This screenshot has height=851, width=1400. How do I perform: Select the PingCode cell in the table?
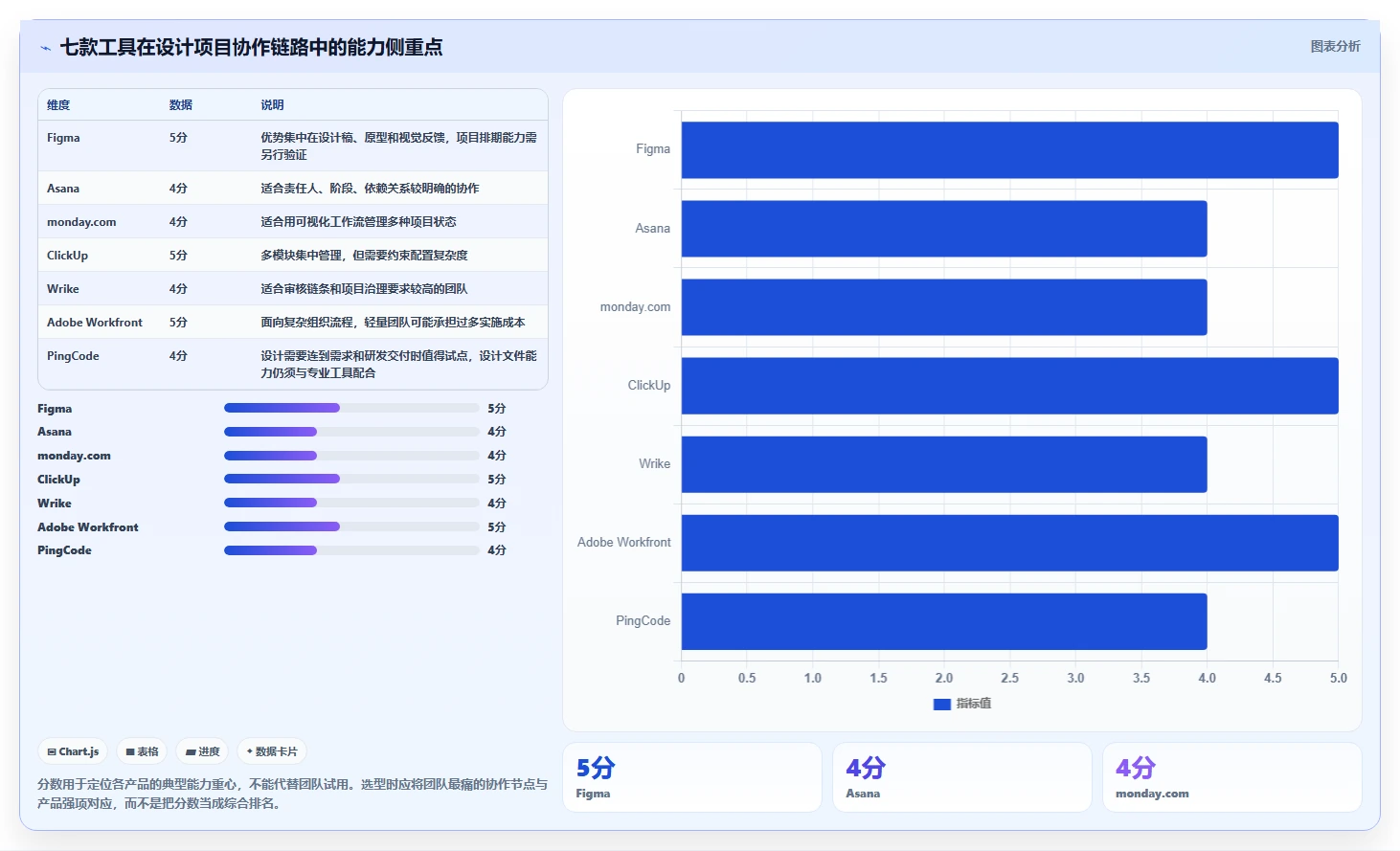coord(73,356)
